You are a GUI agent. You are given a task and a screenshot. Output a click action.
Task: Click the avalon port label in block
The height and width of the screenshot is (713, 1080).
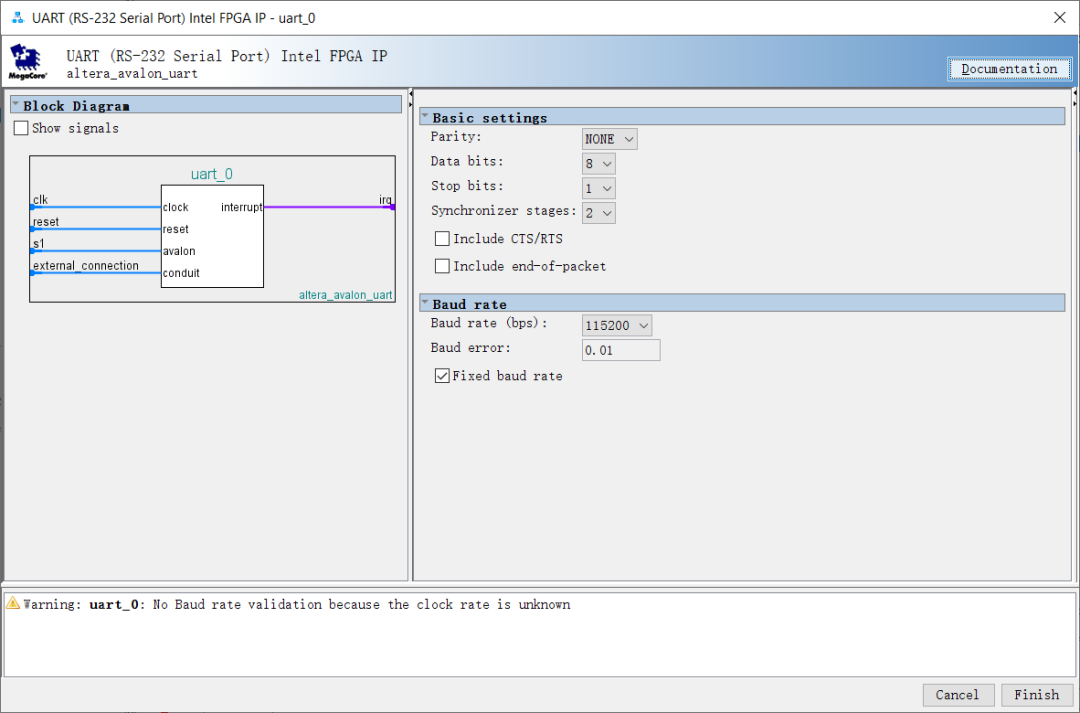pos(179,251)
